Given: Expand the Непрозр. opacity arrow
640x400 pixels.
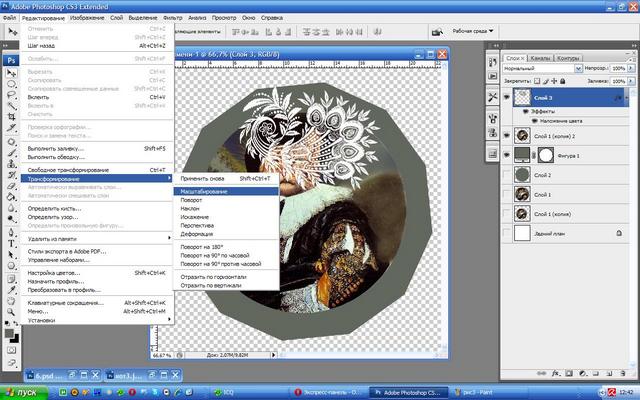Looking at the screenshot, I should [623, 68].
